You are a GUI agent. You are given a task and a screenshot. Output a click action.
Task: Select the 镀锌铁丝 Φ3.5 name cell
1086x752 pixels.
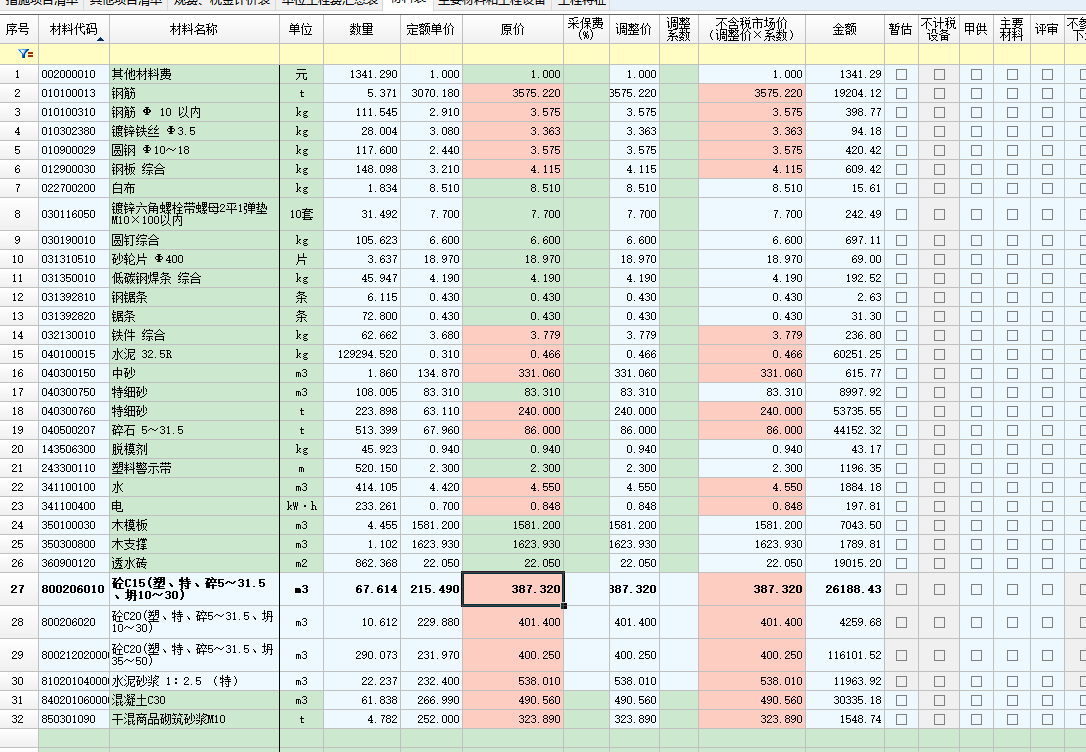pyautogui.click(x=194, y=131)
